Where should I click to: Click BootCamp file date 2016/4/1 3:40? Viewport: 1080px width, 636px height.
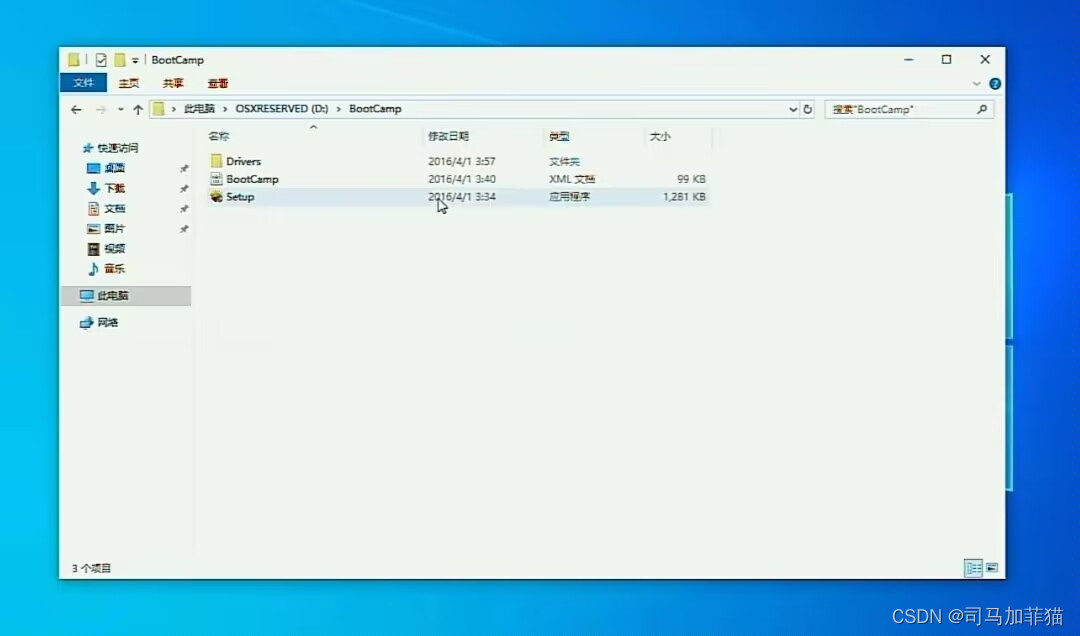pos(461,179)
